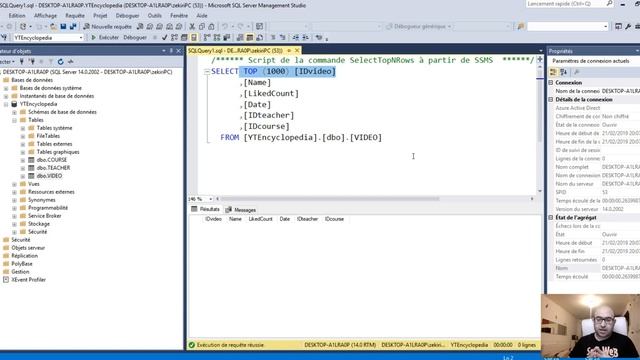
Task: Click the Quick Launch search magnifier icon
Action: (609, 4)
